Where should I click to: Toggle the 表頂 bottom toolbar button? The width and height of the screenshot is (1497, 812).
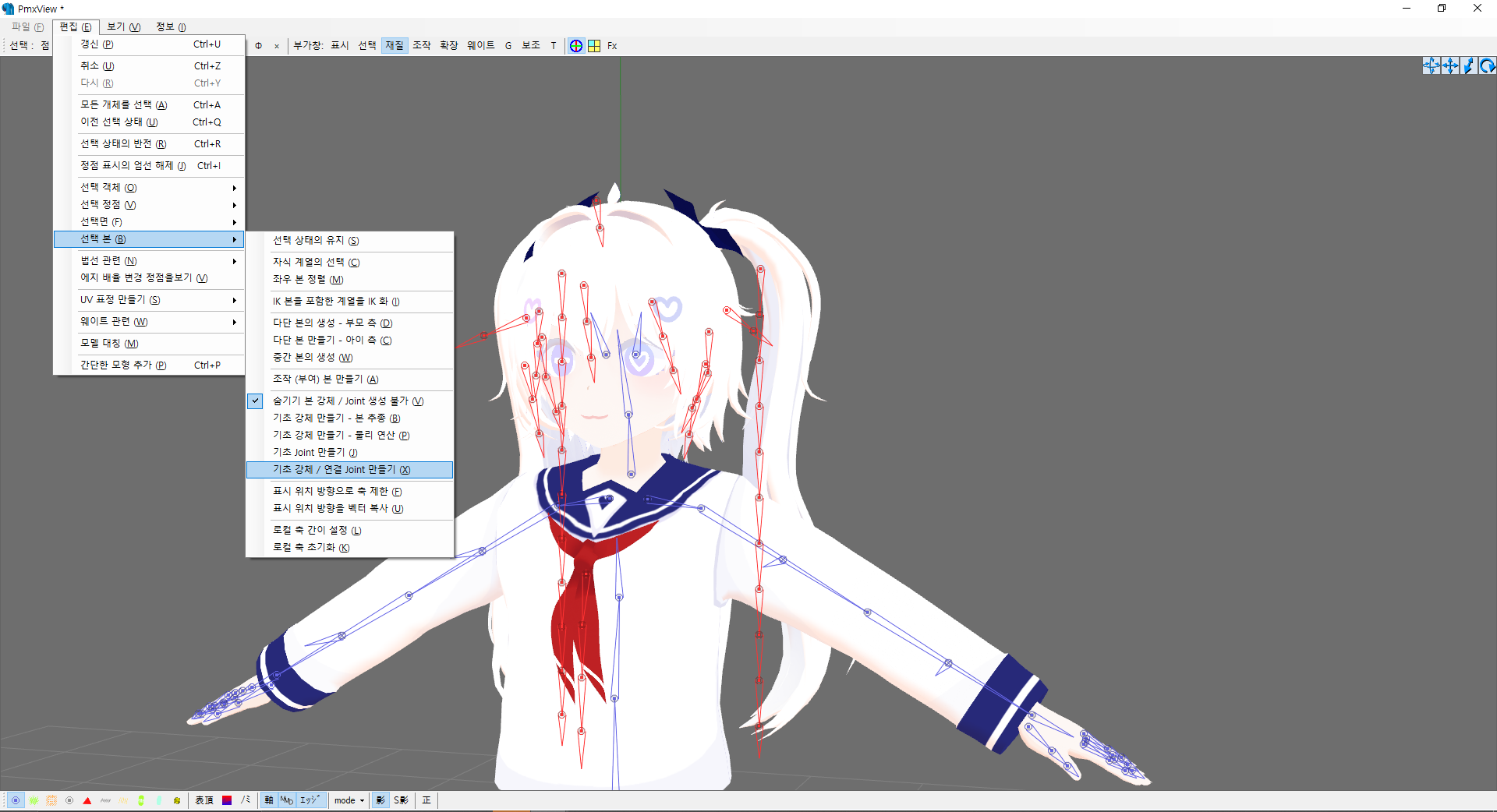204,800
